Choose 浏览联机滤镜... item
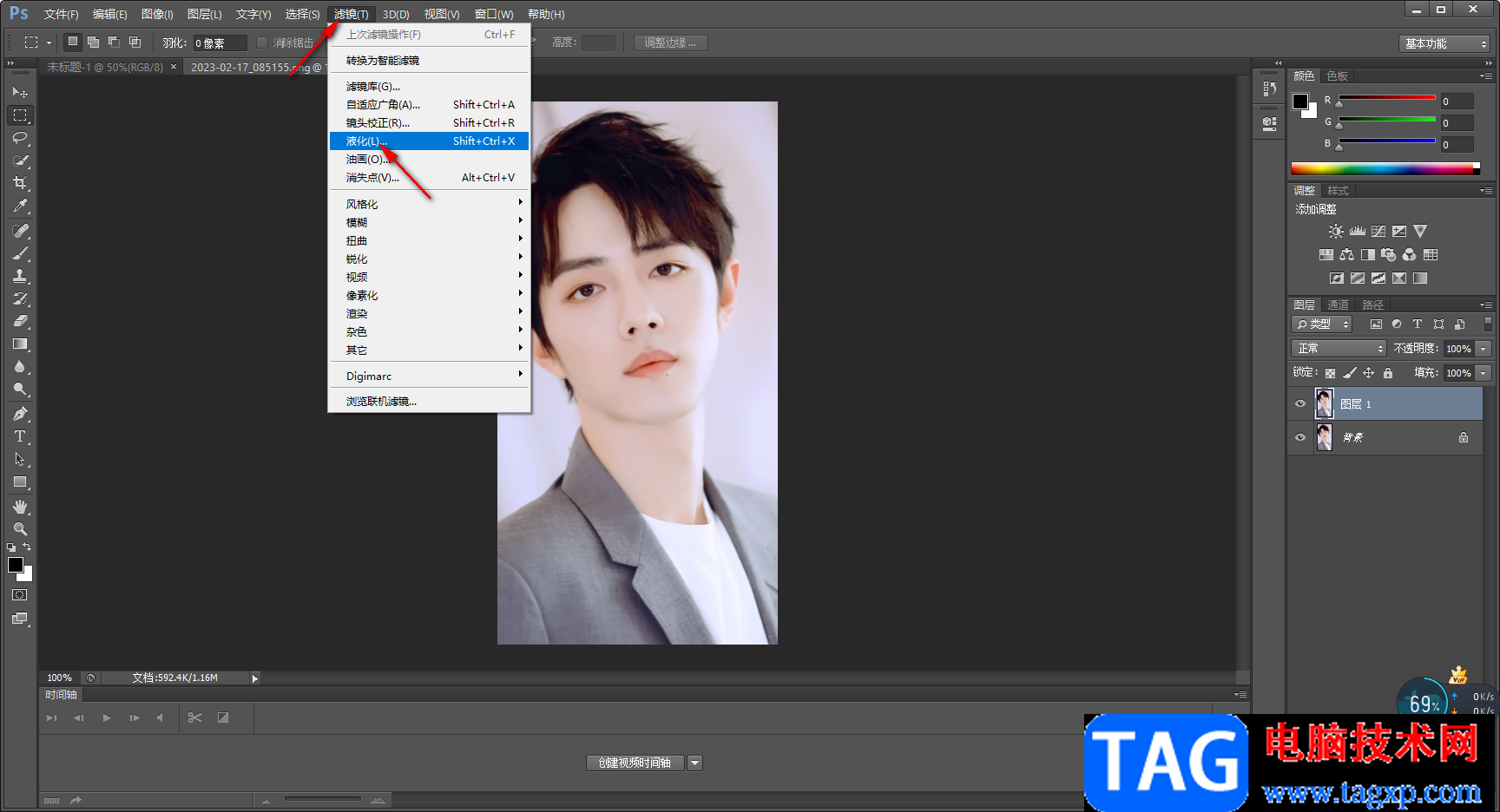 pyautogui.click(x=429, y=401)
